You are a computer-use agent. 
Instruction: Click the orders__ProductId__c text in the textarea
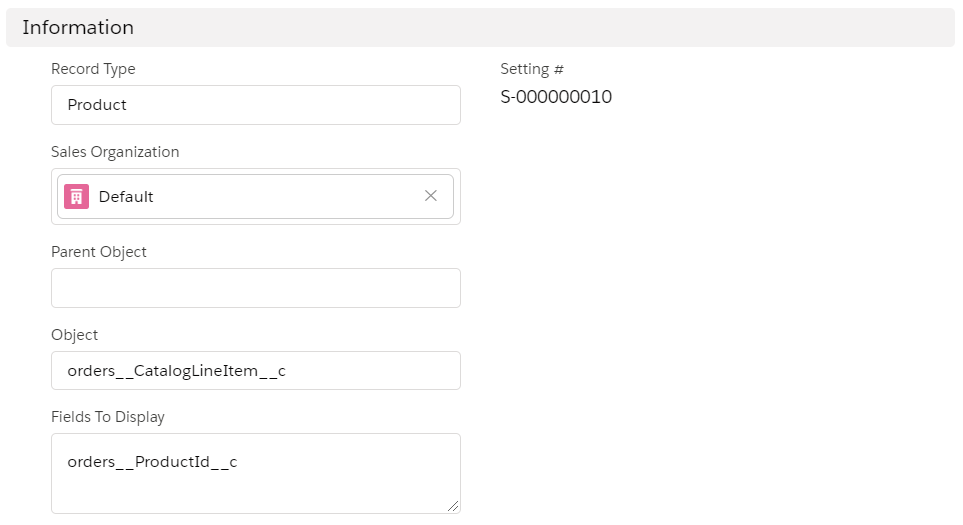point(152,462)
